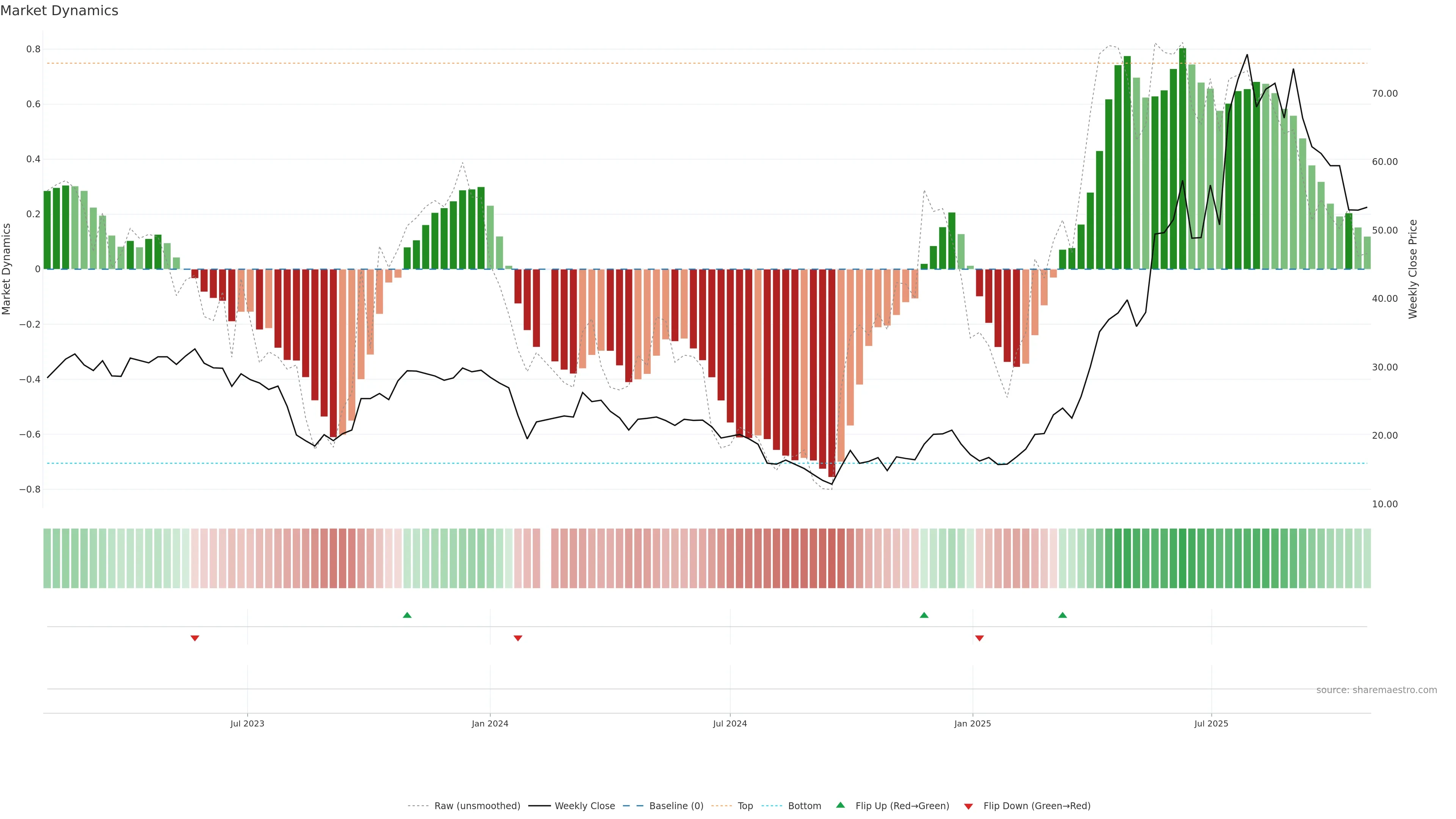This screenshot has width=1456, height=819.
Task: Toggle the Baseline (0) legend entry
Action: pos(676,806)
